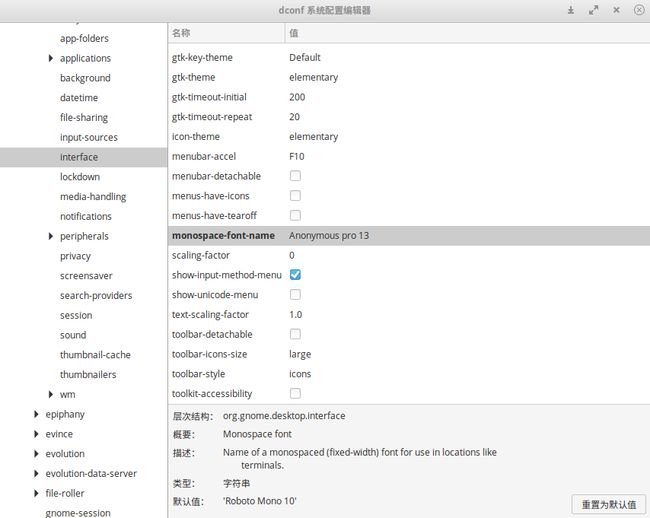Select the app-folders tree item
This screenshot has height=518, width=650.
pyautogui.click(x=84, y=39)
